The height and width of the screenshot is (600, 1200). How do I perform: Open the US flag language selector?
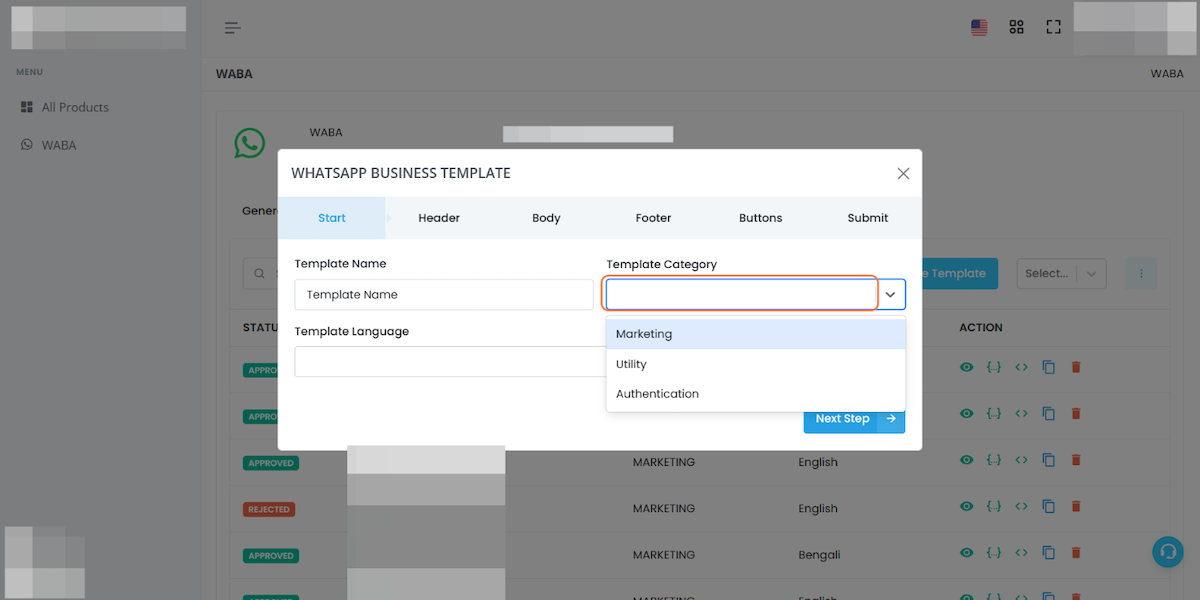(979, 28)
